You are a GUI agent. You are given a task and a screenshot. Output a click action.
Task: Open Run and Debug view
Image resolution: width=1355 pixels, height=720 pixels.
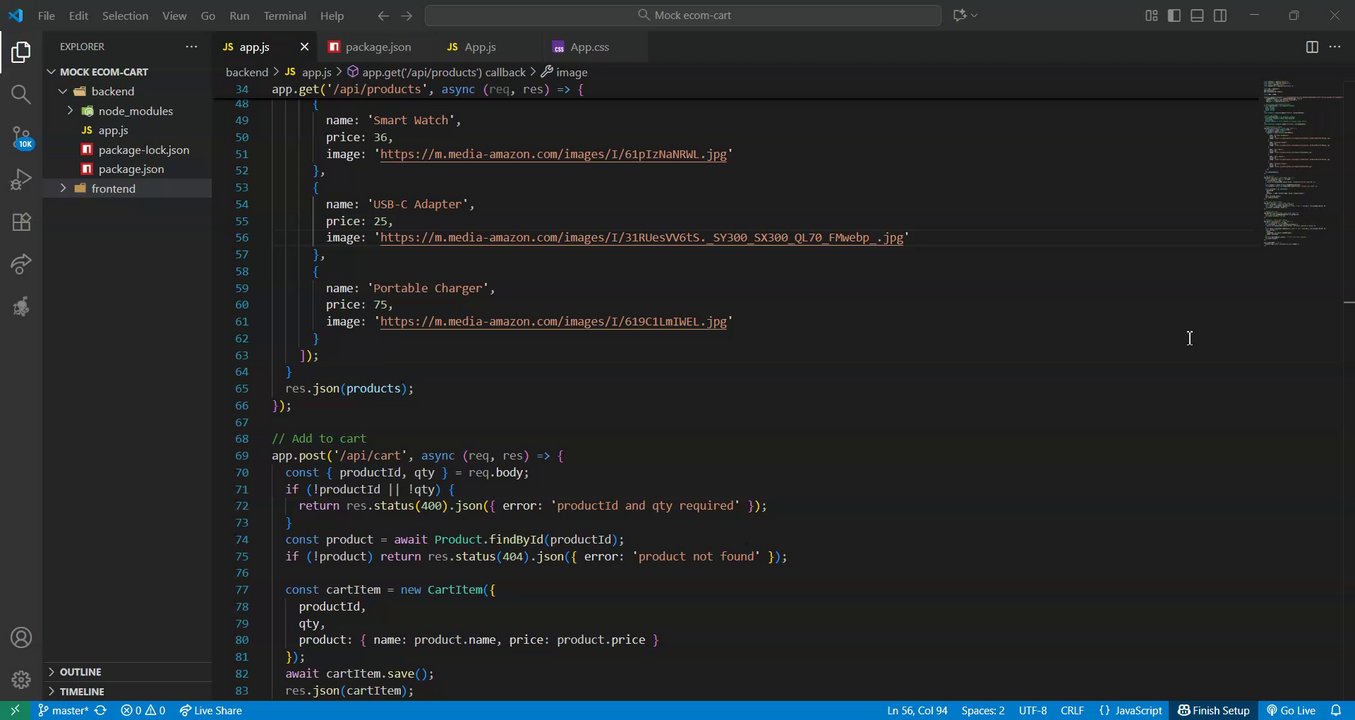click(21, 180)
